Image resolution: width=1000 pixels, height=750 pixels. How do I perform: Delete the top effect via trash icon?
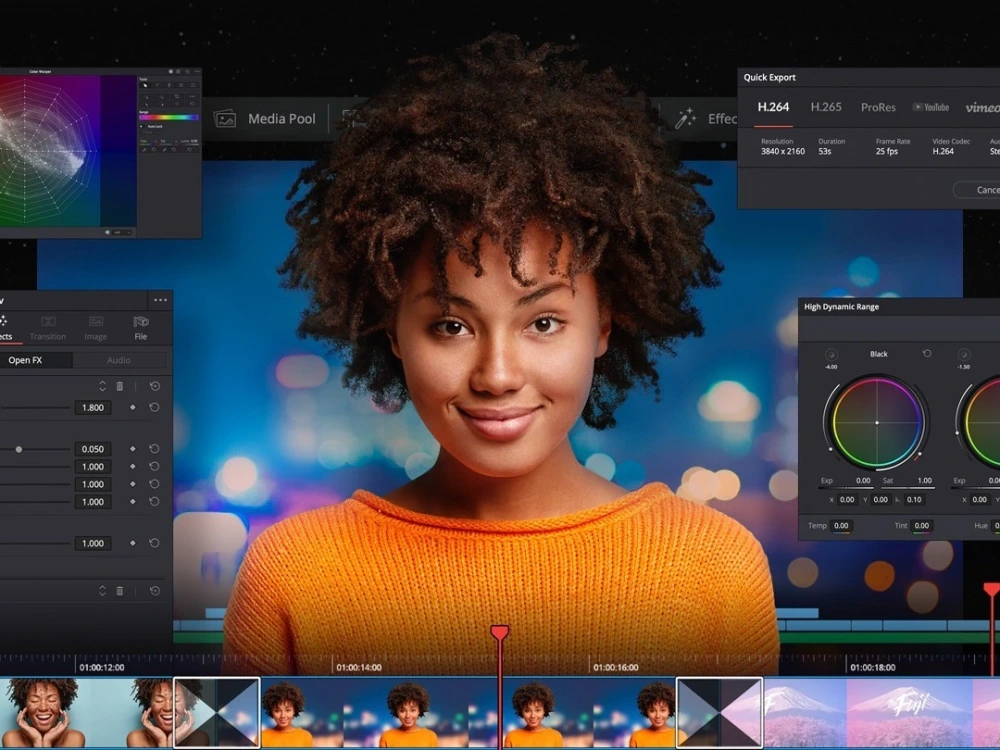coord(120,386)
